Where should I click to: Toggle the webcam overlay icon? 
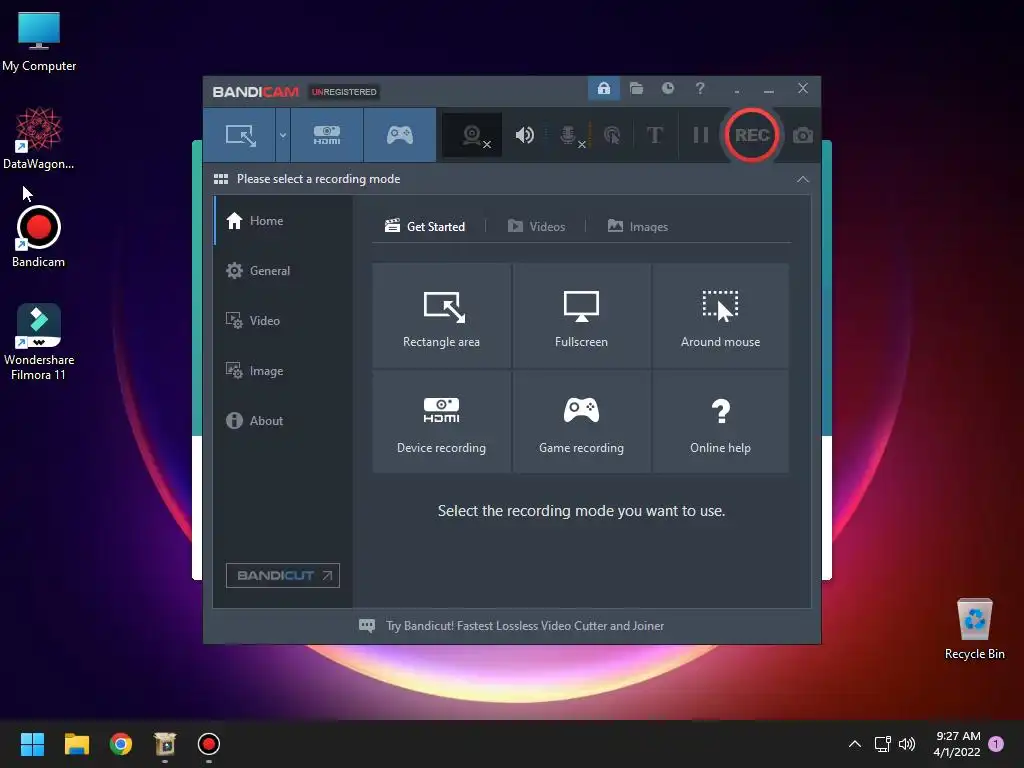[x=472, y=135]
